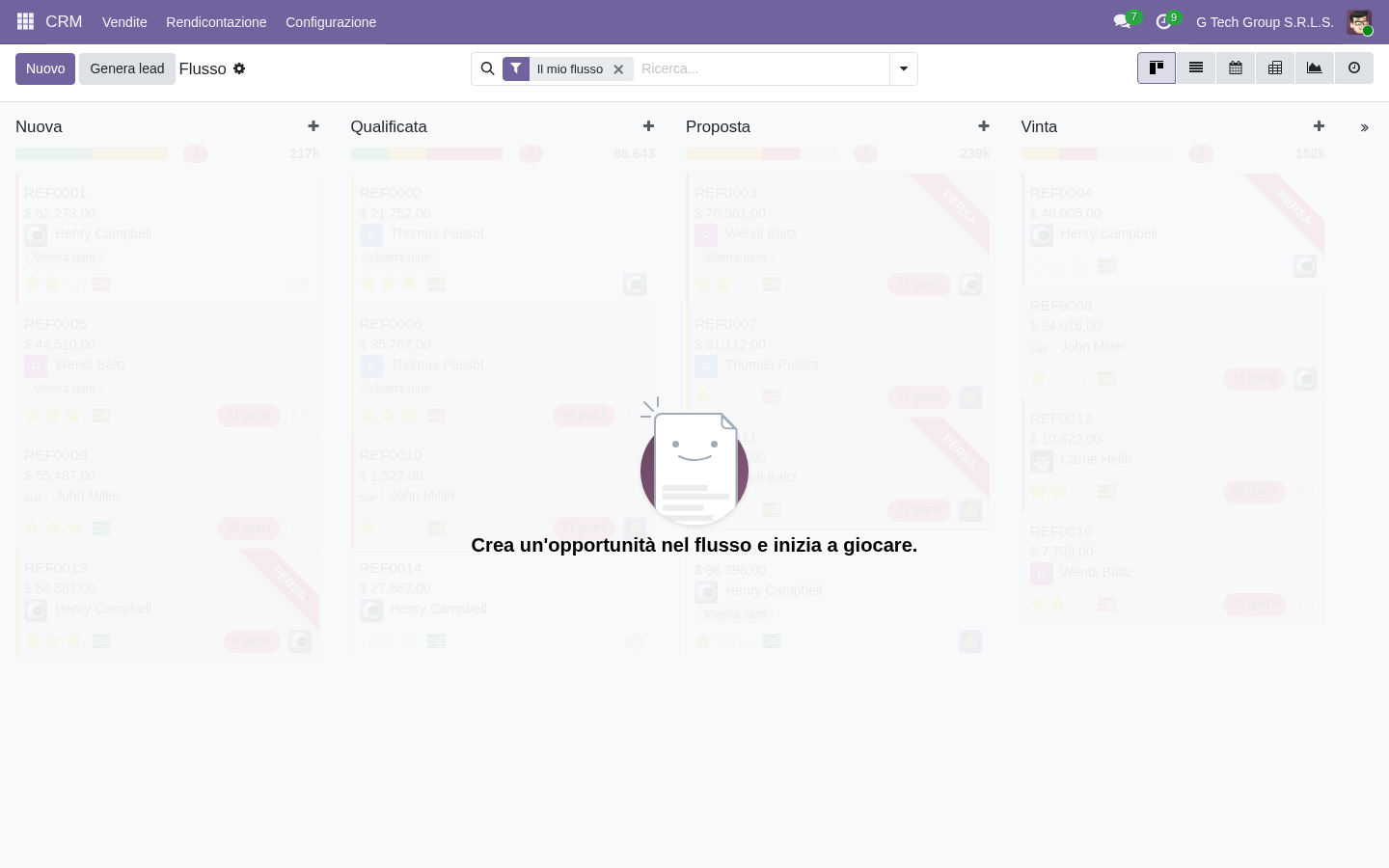The image size is (1389, 868).
Task: Click the Qualificata column title
Action: pyautogui.click(x=389, y=126)
